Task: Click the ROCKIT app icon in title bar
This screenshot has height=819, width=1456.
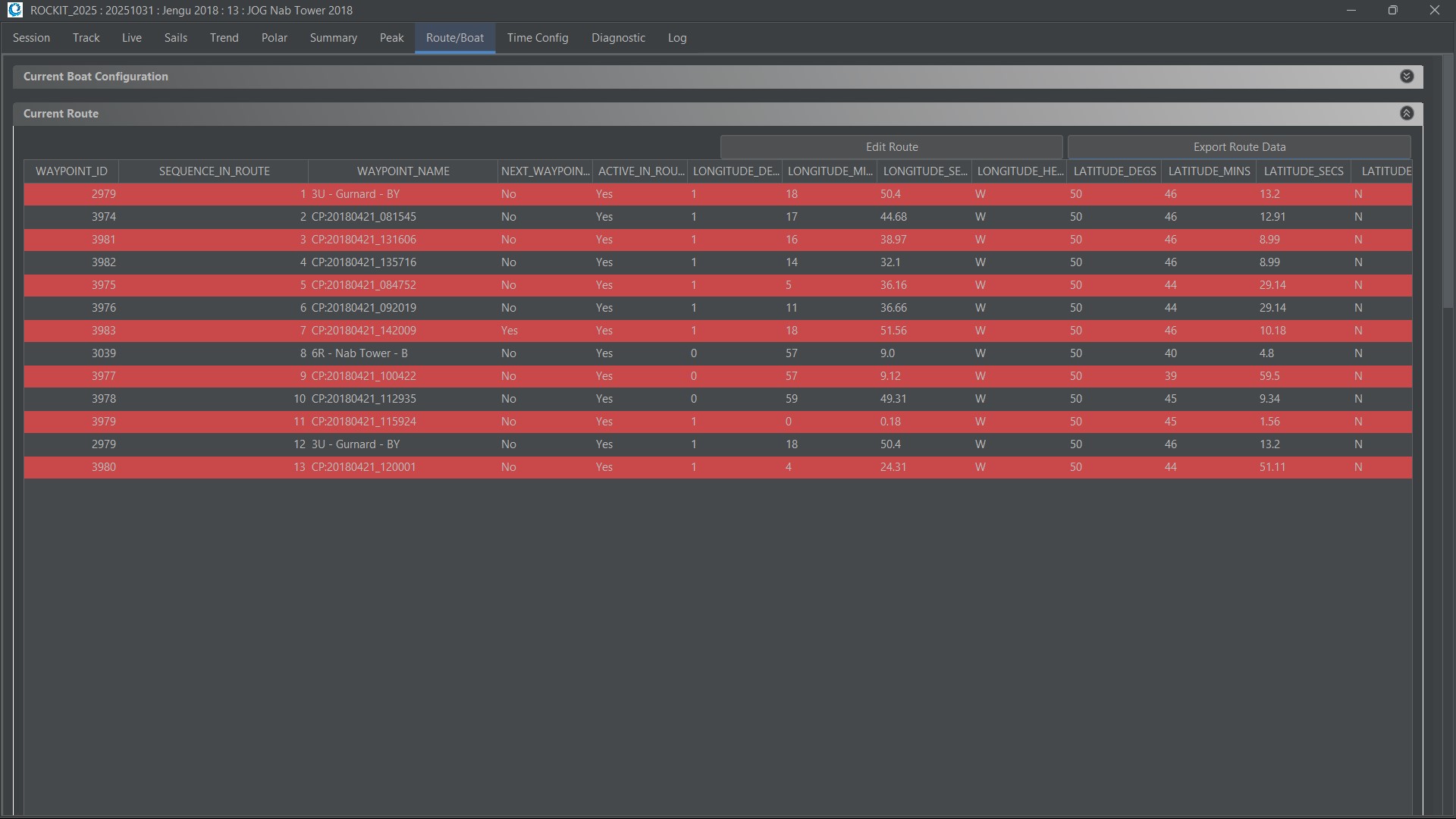Action: [14, 11]
